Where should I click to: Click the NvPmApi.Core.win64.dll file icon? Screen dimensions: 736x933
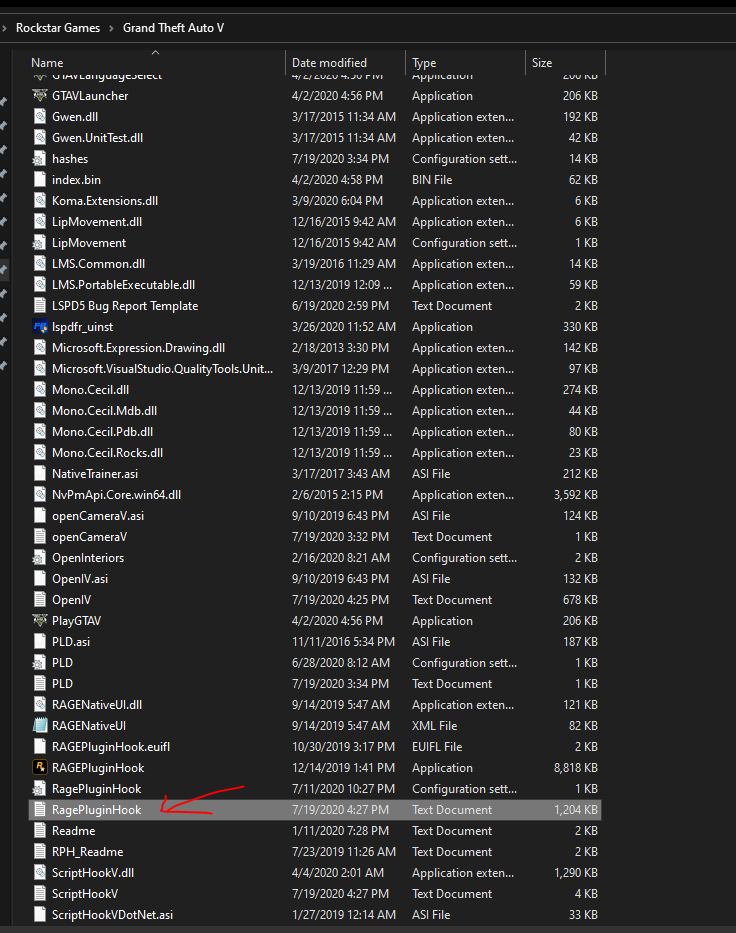pyautogui.click(x=40, y=494)
